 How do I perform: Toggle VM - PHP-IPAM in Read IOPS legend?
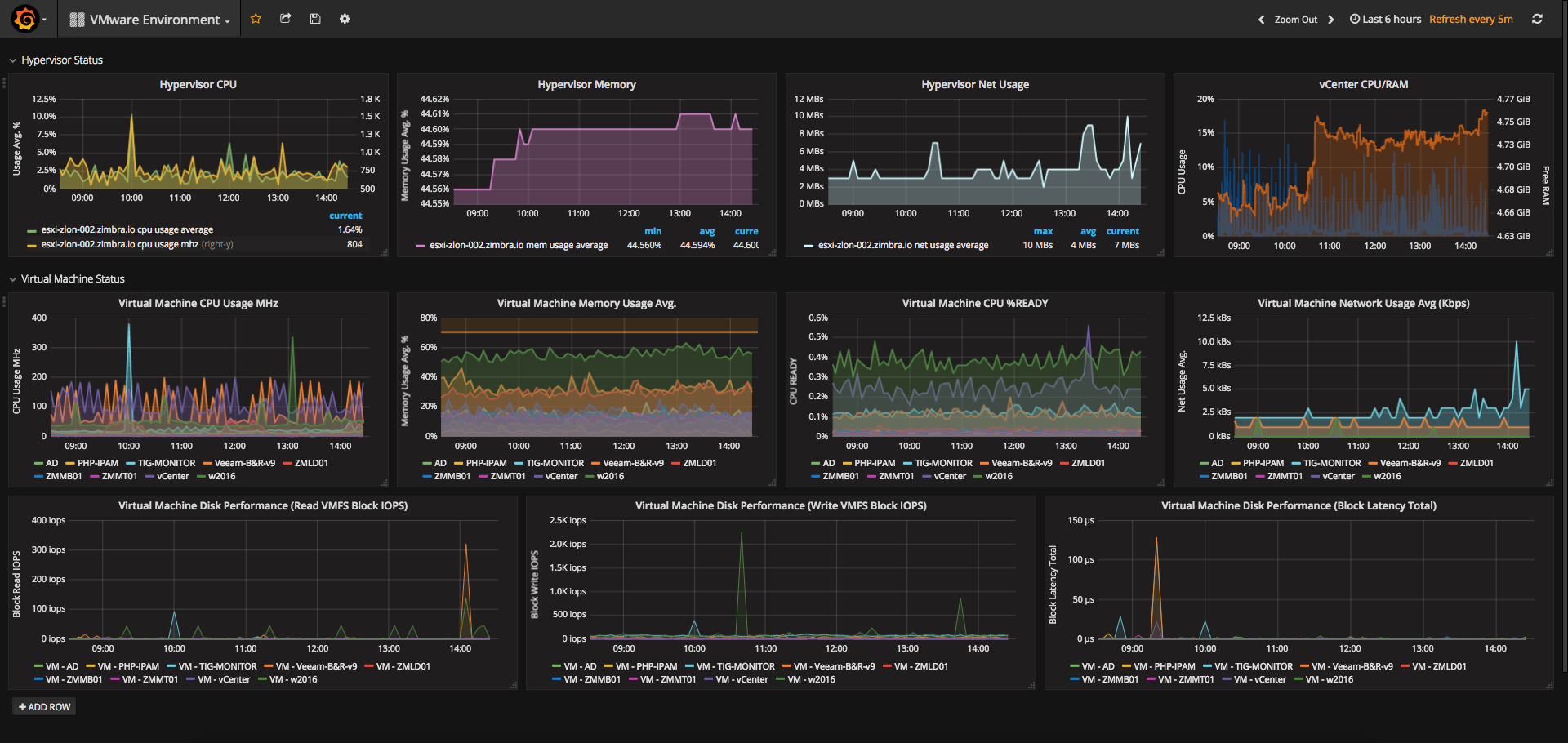128,666
